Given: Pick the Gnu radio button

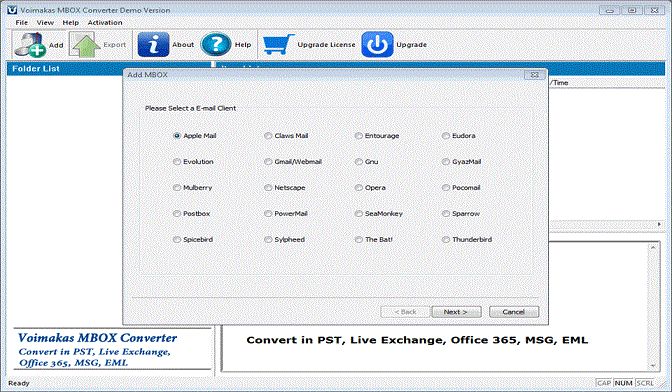Looking at the screenshot, I should pos(359,162).
